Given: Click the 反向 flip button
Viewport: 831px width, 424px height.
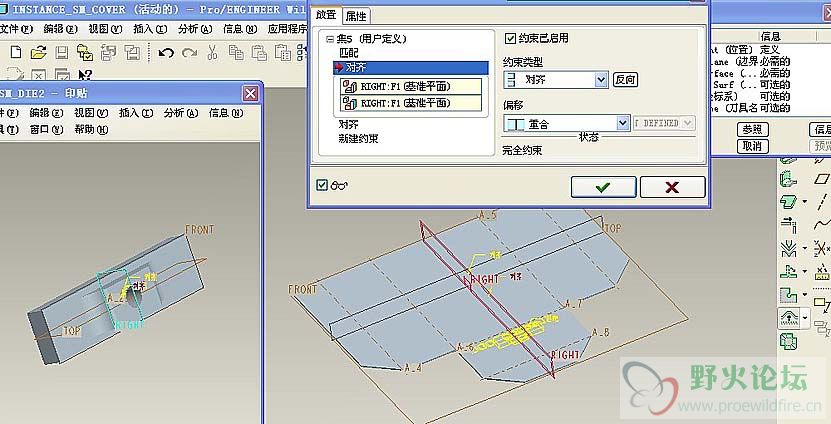Looking at the screenshot, I should pos(625,80).
